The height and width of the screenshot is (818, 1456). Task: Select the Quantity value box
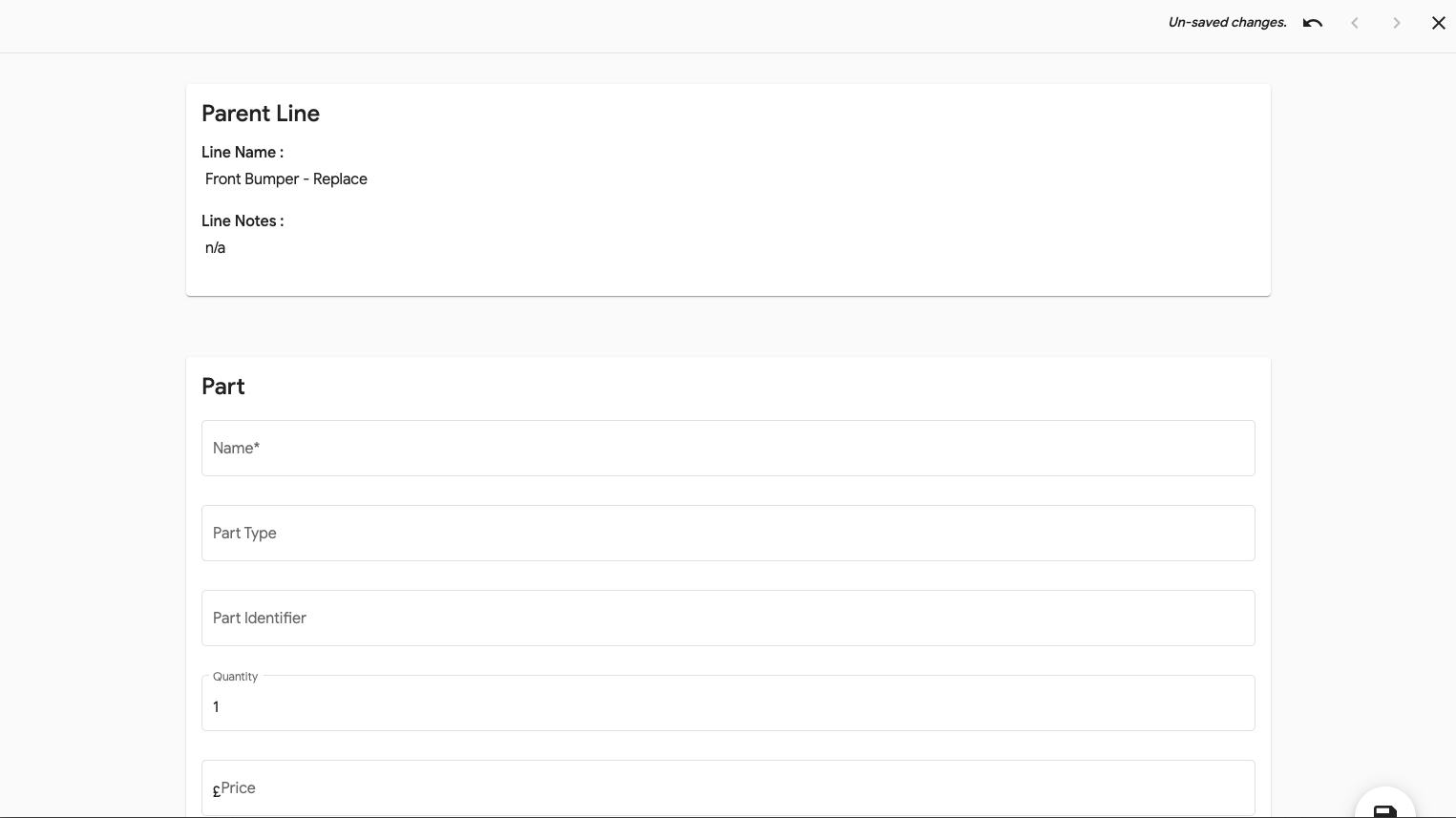pos(728,706)
